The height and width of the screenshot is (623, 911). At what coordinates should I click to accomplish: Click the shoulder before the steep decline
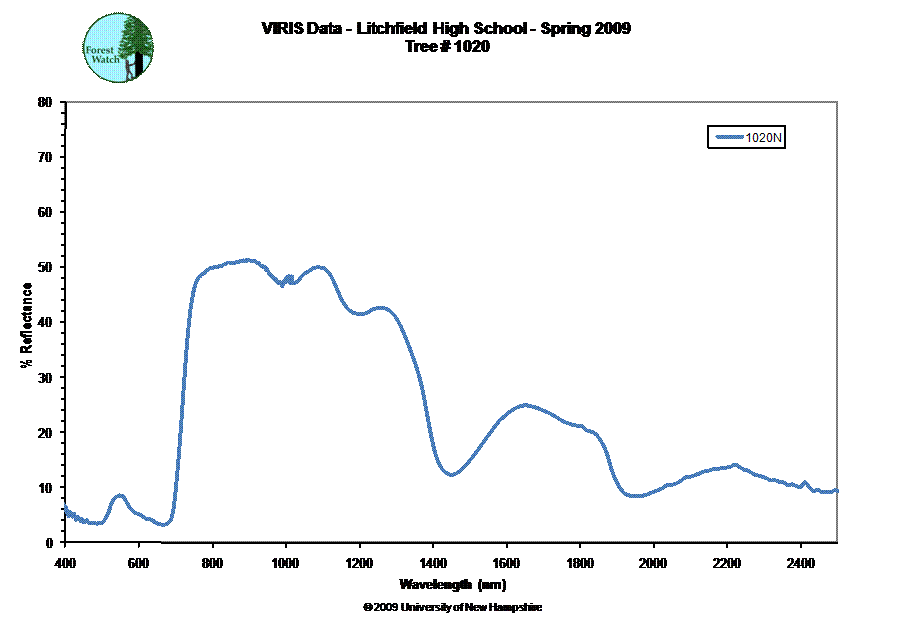382,308
